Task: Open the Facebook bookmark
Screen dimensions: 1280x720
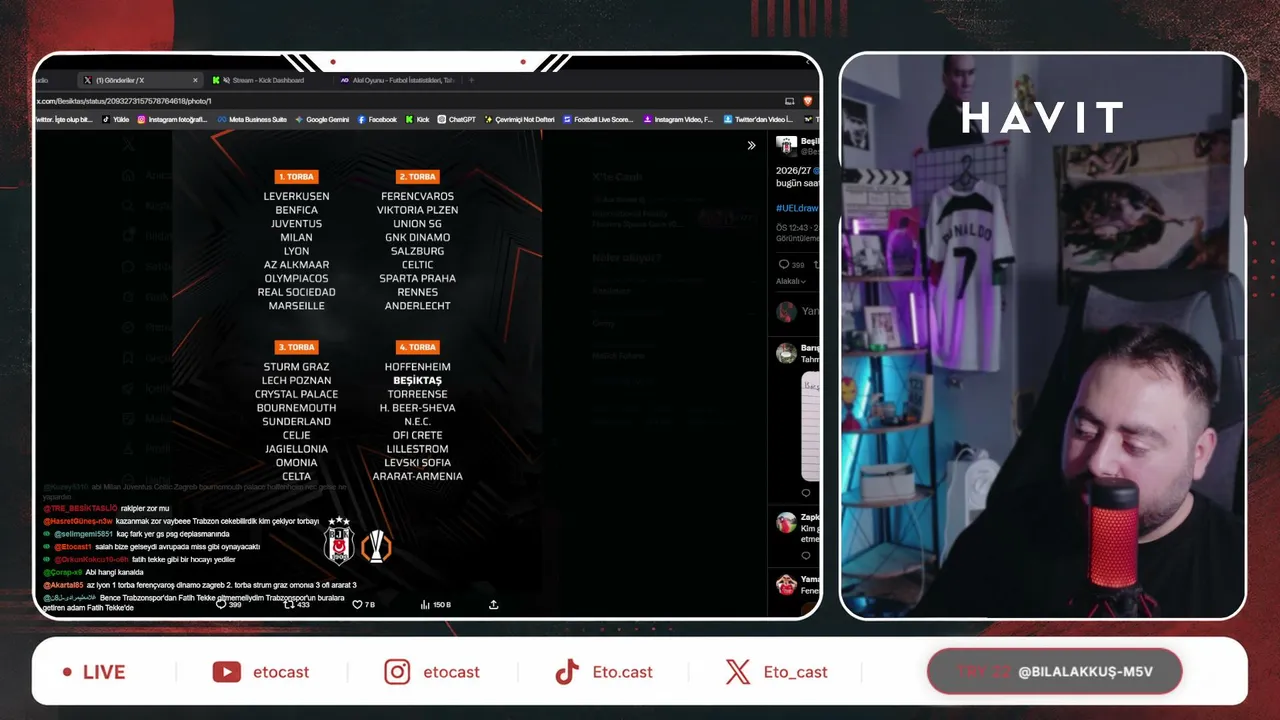Action: [x=377, y=119]
